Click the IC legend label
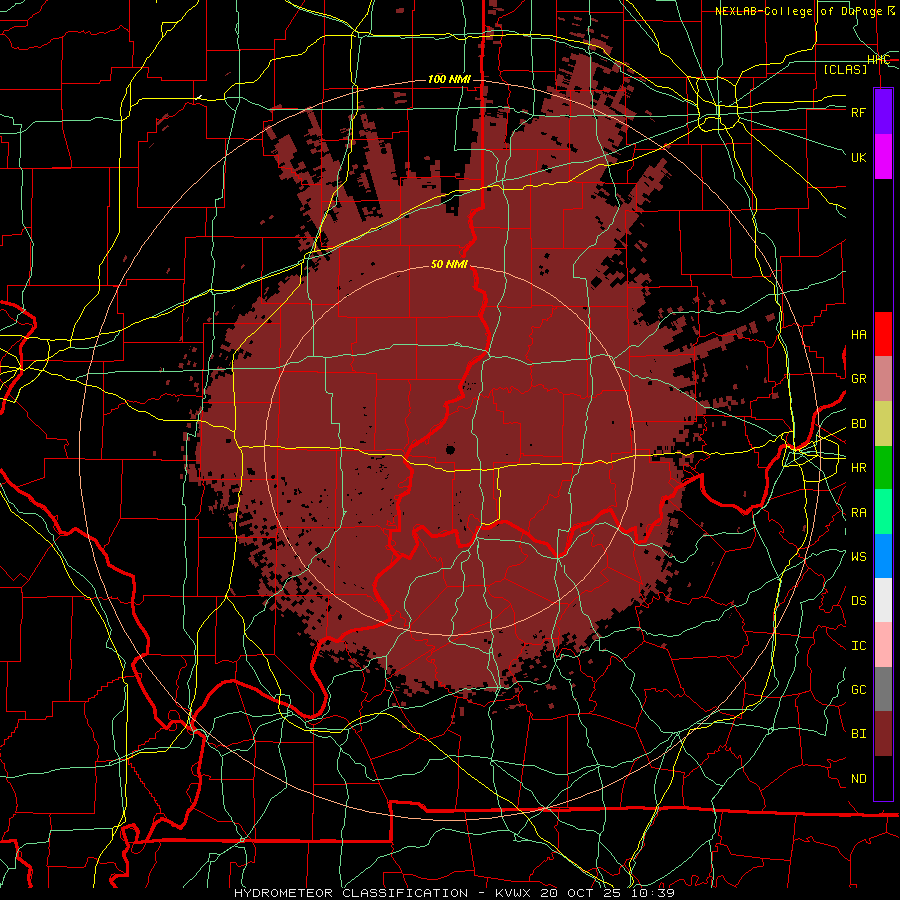The image size is (900, 900). pos(859,646)
